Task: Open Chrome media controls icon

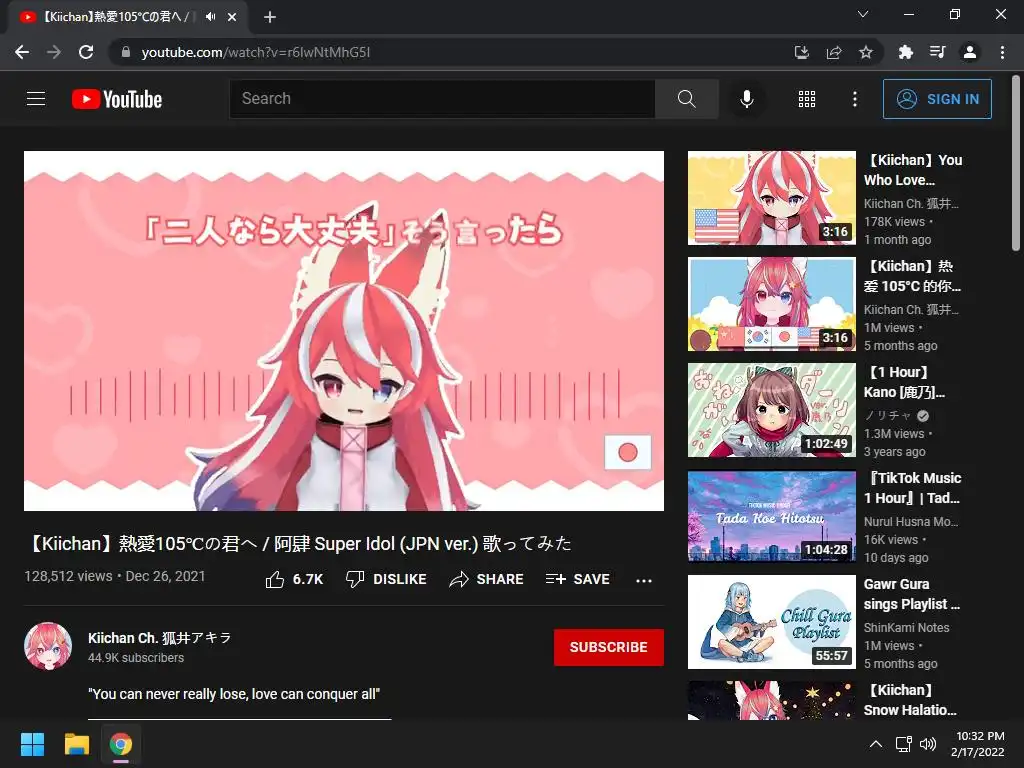Action: (937, 52)
